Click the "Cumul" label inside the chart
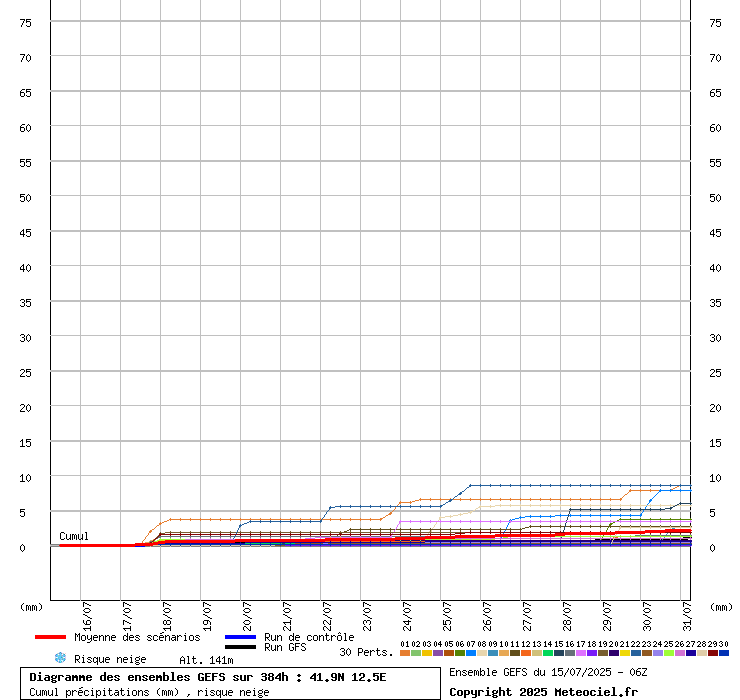The image size is (740, 700). [x=74, y=536]
